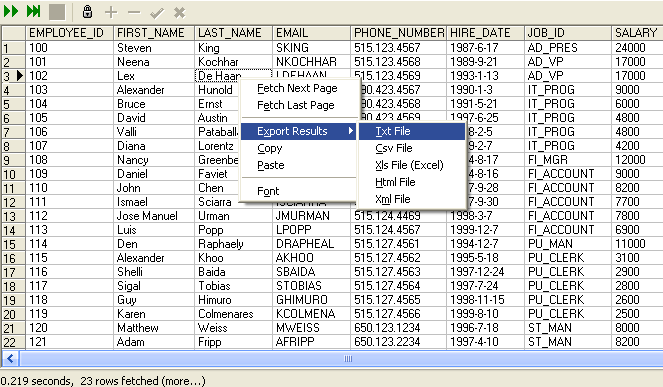The width and height of the screenshot is (663, 387).
Task: Click the JOB_ID column header
Action: (568, 33)
